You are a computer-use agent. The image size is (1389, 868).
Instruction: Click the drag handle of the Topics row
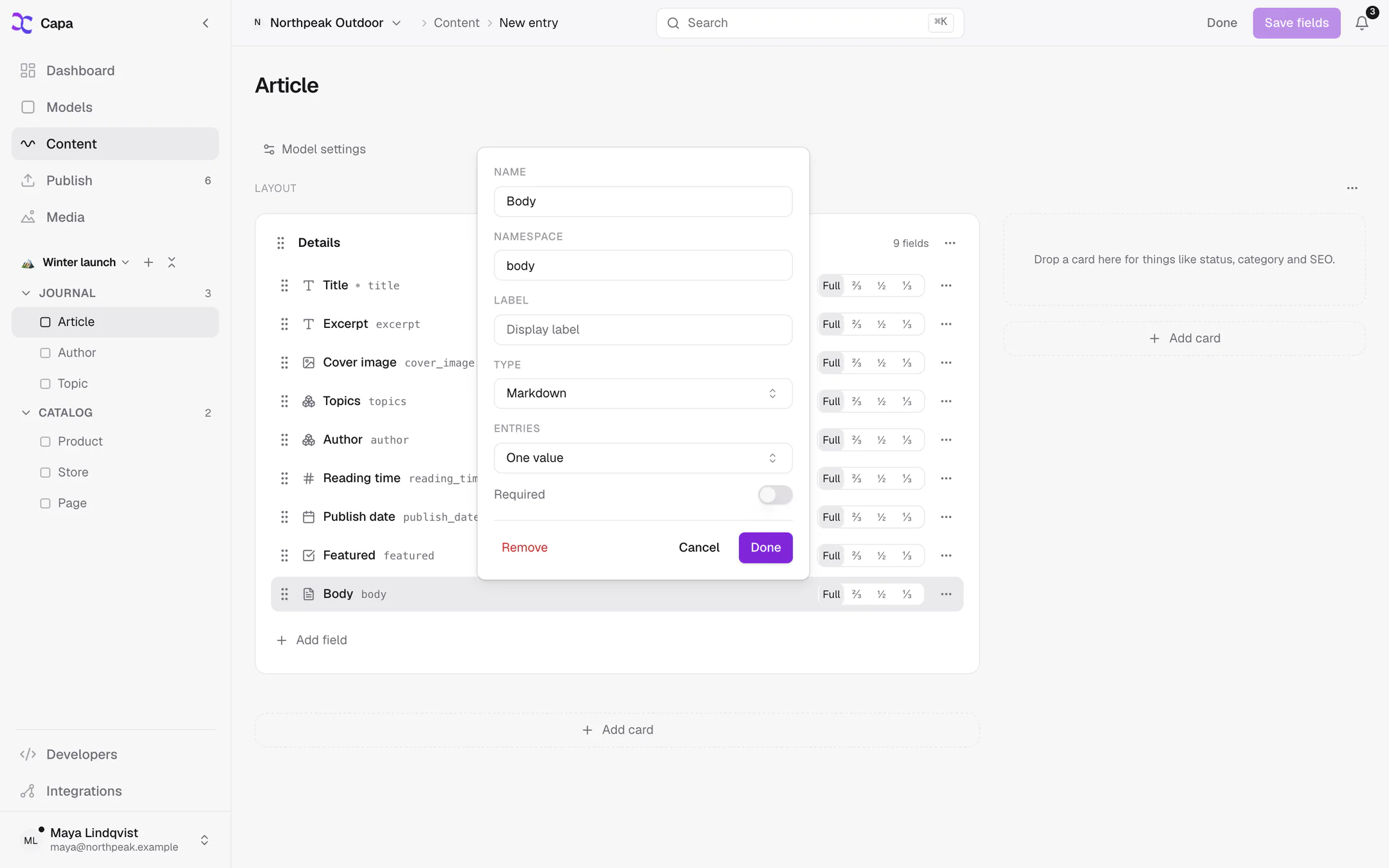click(x=284, y=401)
